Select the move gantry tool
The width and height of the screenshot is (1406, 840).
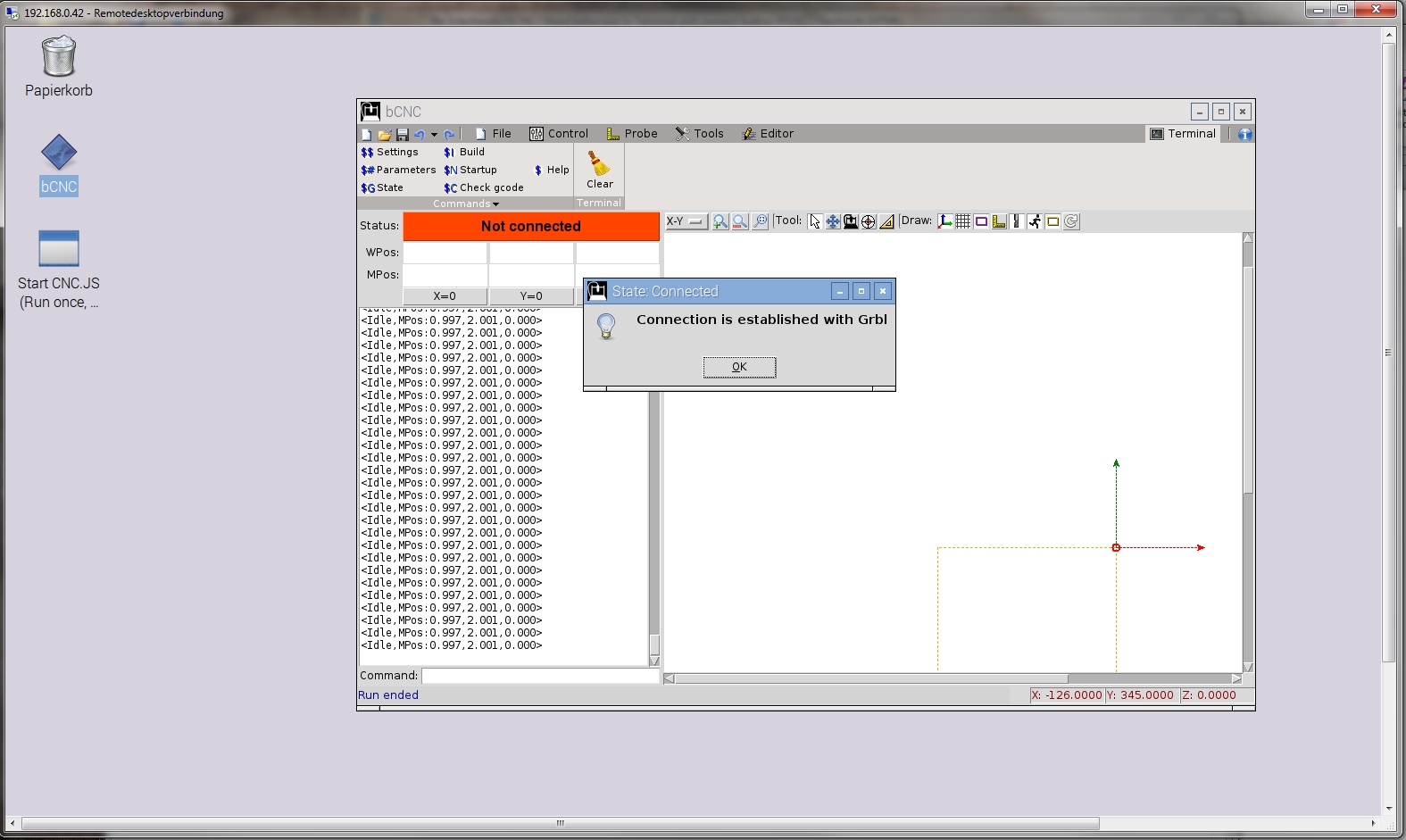tap(851, 221)
